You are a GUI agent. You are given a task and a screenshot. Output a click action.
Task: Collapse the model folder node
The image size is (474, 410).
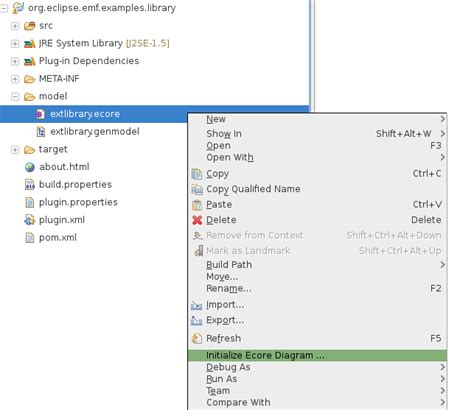(x=15, y=97)
